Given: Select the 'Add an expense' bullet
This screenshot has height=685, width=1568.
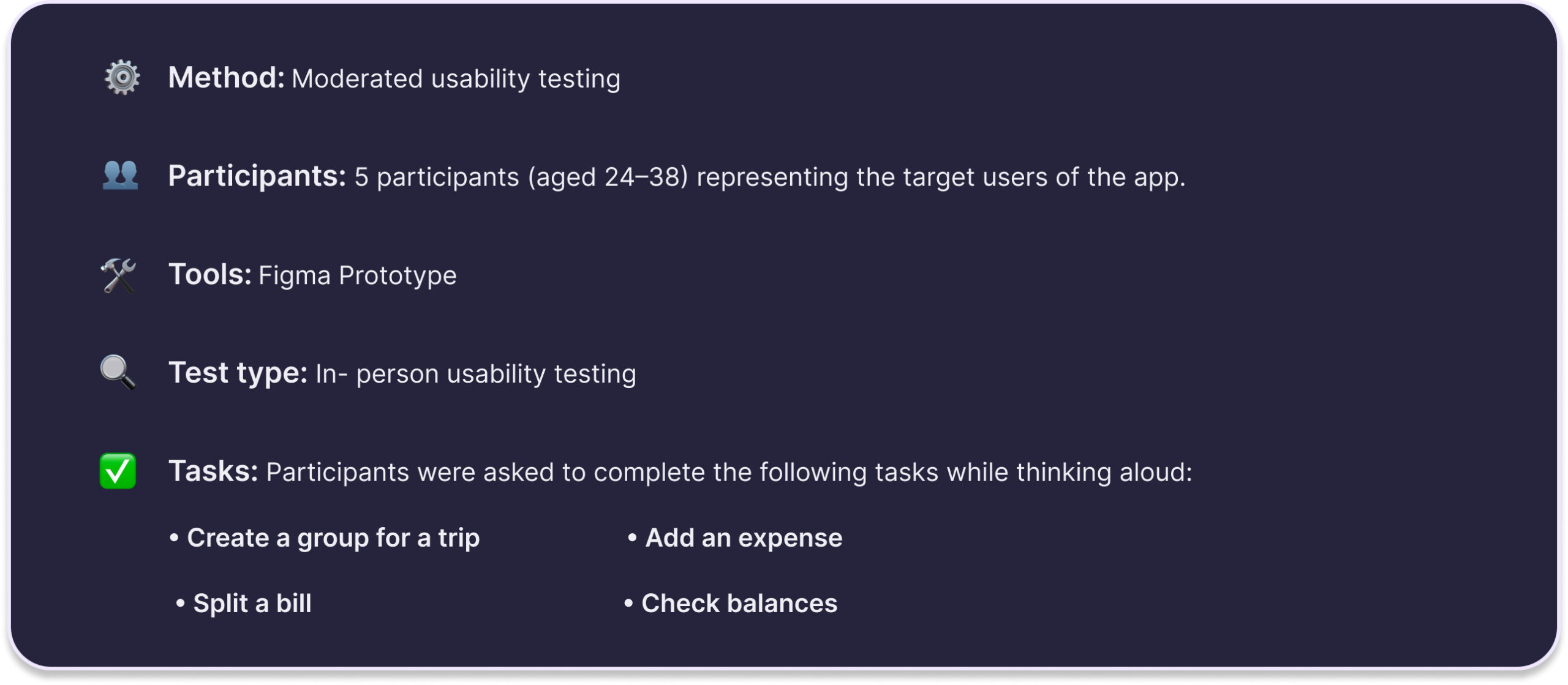Looking at the screenshot, I should click(743, 538).
